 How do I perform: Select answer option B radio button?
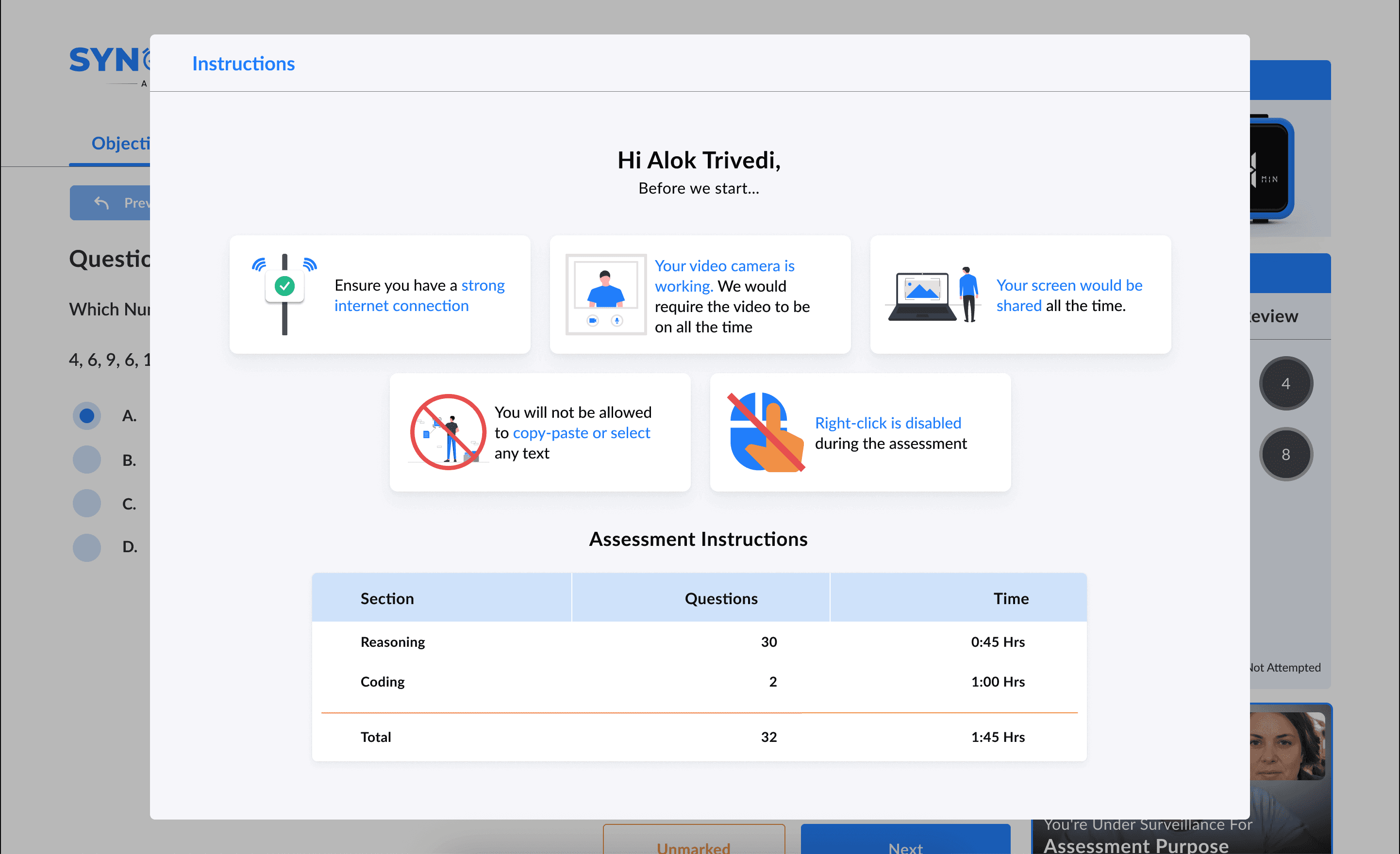point(87,460)
